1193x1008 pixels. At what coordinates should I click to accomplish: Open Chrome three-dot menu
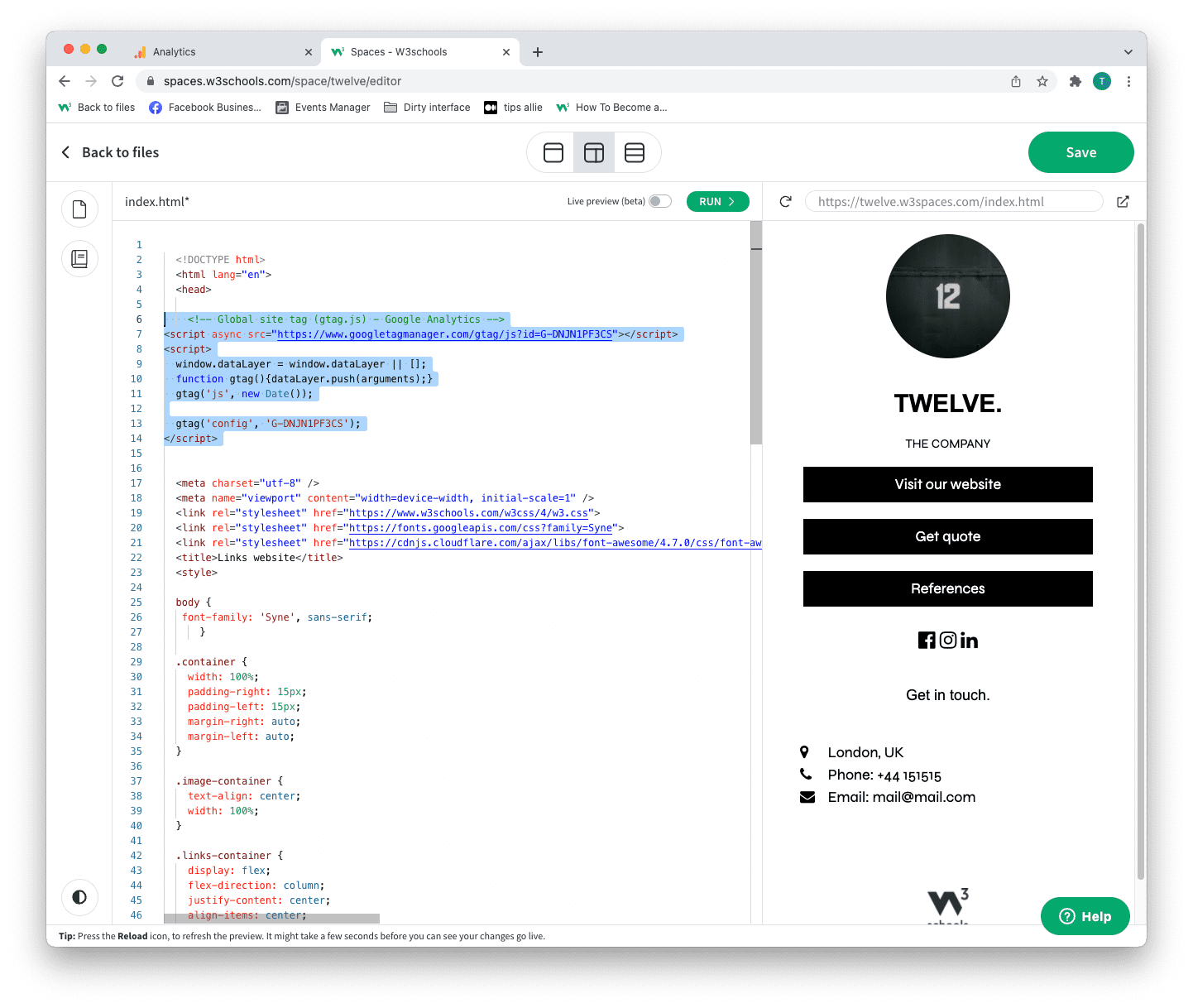click(1128, 81)
